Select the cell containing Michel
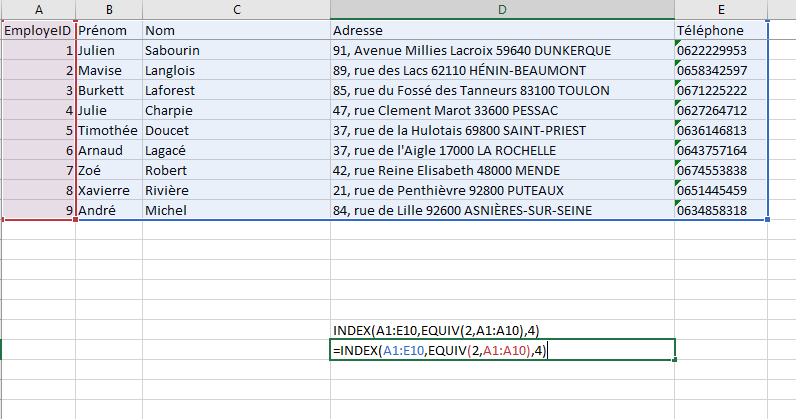Image resolution: width=796 pixels, height=419 pixels. pyautogui.click(x=237, y=210)
